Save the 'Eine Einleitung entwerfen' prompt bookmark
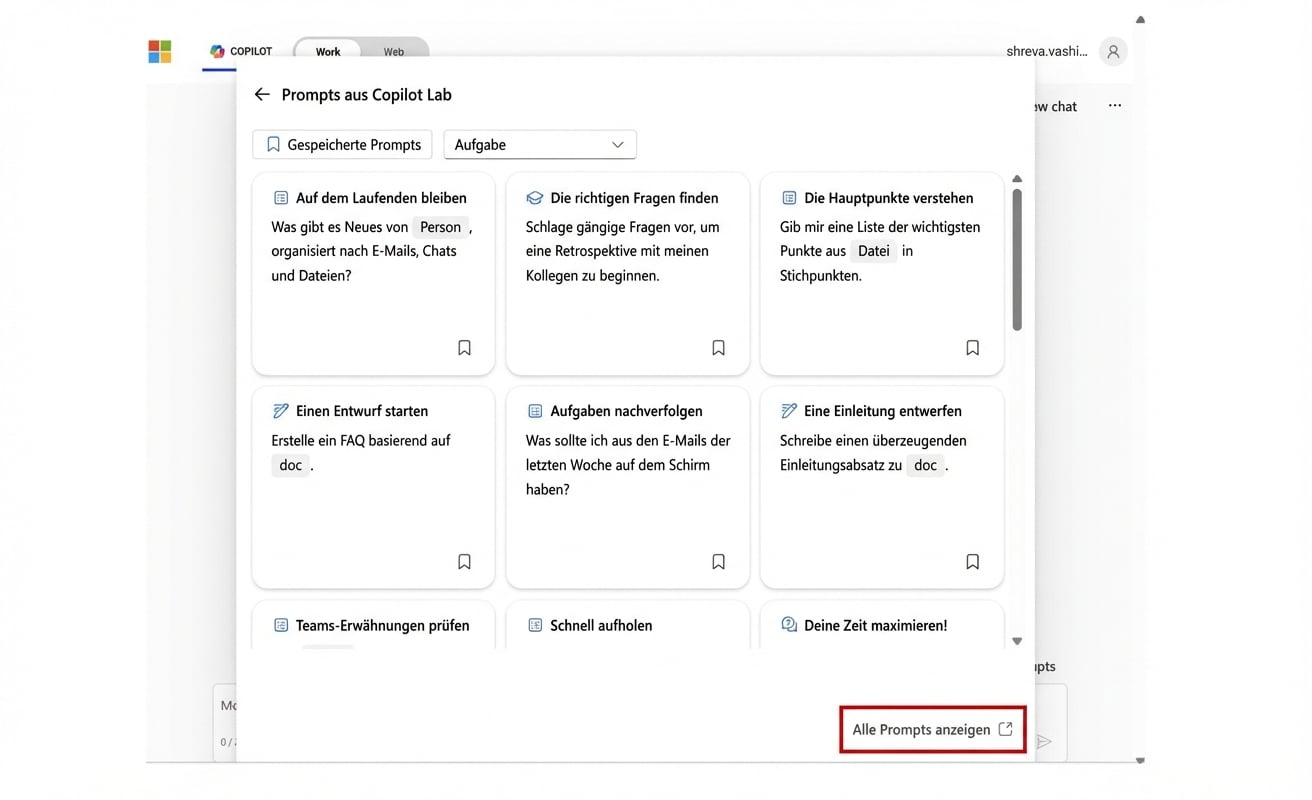 pos(972,562)
